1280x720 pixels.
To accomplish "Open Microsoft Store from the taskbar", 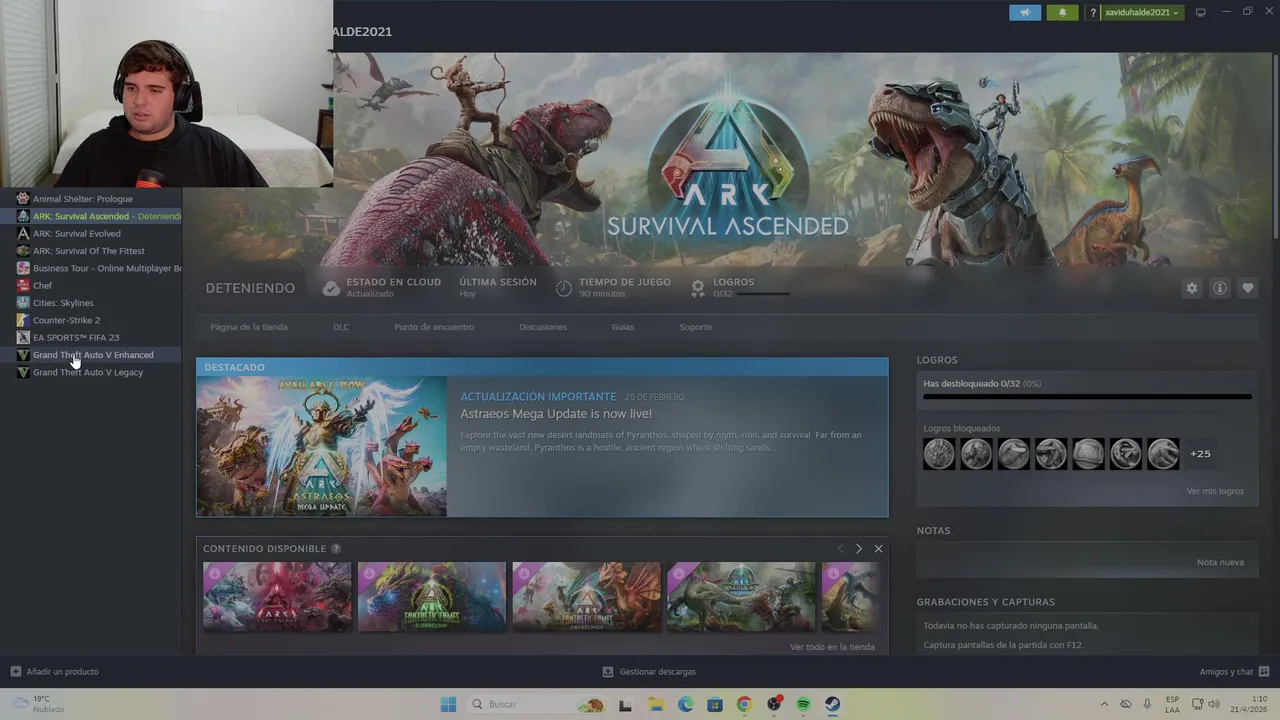I will (714, 704).
